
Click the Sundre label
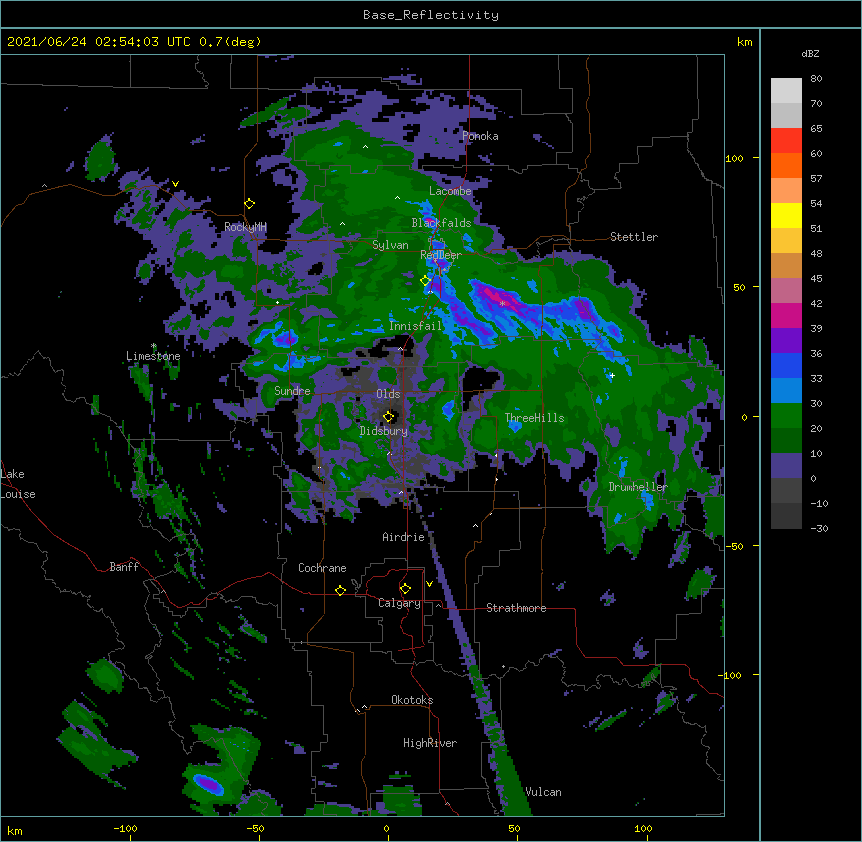pyautogui.click(x=292, y=391)
